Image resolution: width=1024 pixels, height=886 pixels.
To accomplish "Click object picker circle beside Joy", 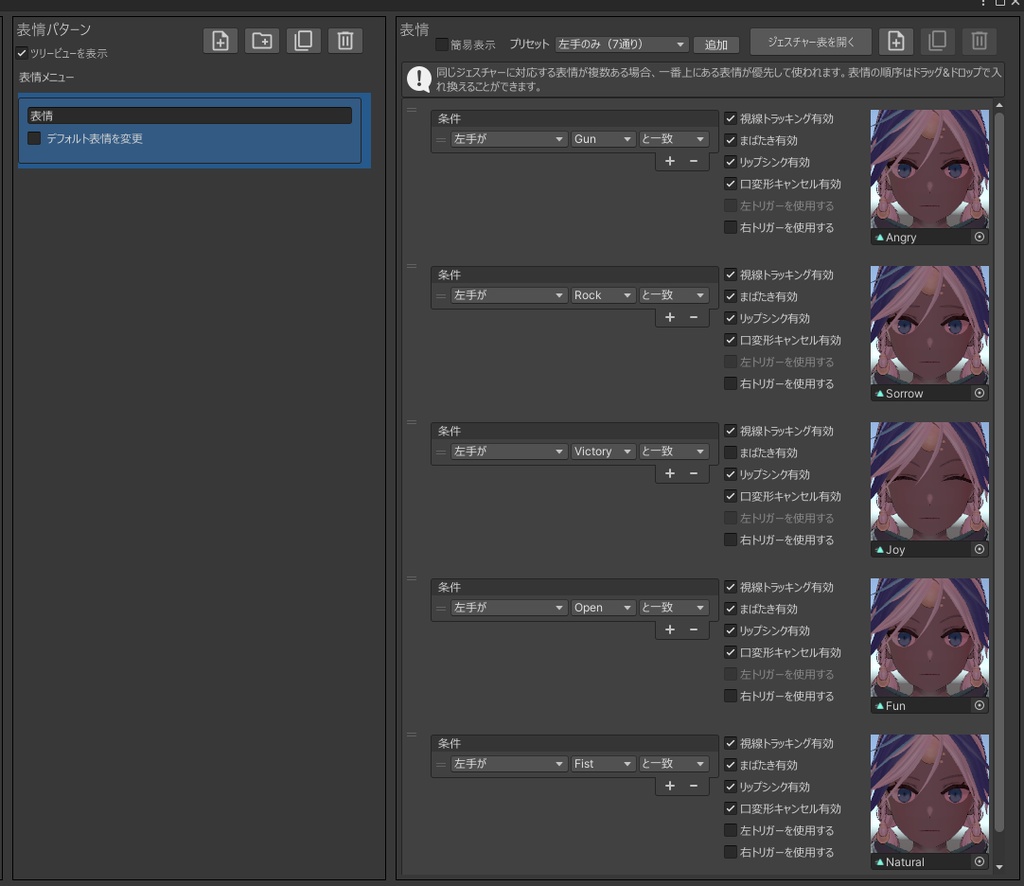I will pos(979,549).
